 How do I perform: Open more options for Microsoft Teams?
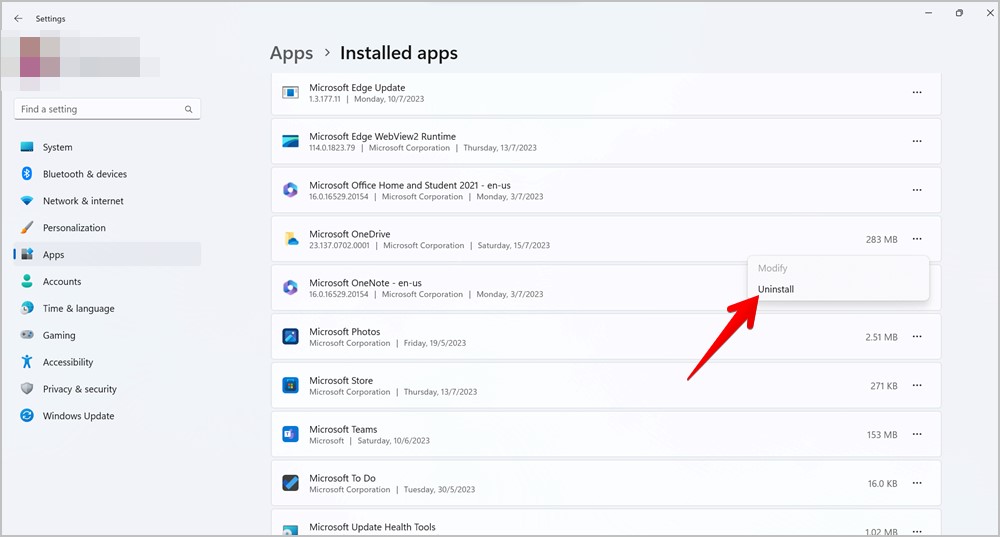[916, 434]
